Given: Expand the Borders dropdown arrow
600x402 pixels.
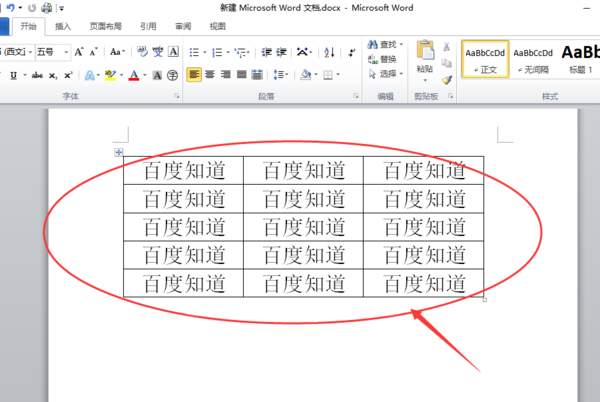Looking at the screenshot, I should click(338, 75).
